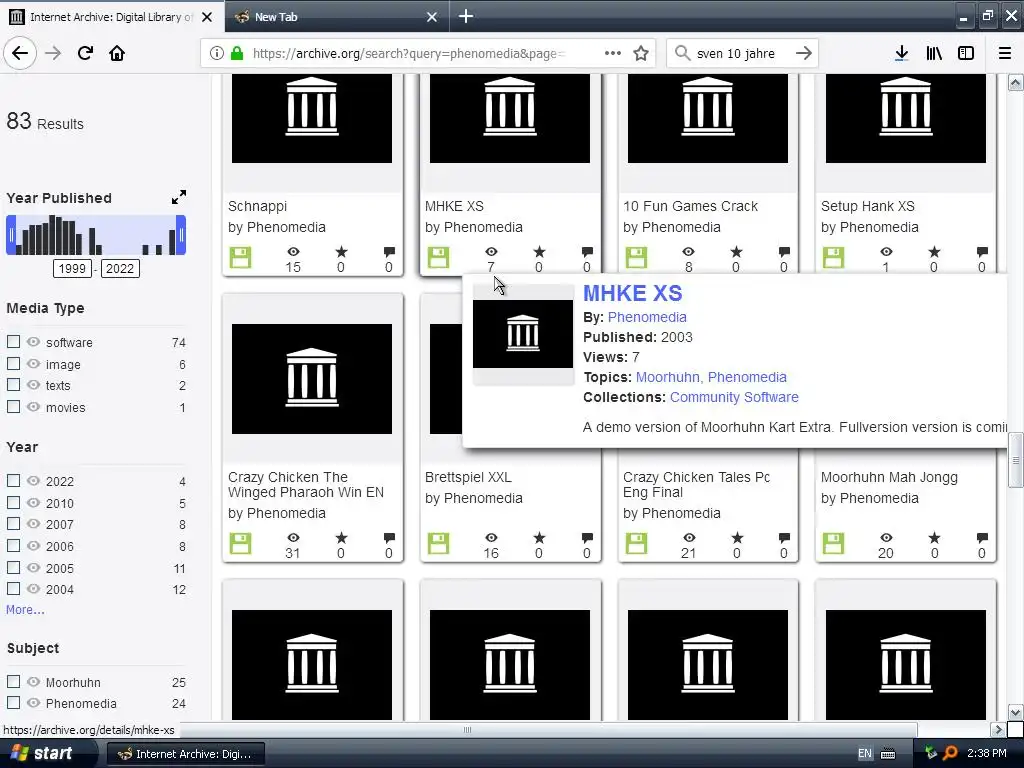Open the browser home page
The height and width of the screenshot is (768, 1024).
117,54
